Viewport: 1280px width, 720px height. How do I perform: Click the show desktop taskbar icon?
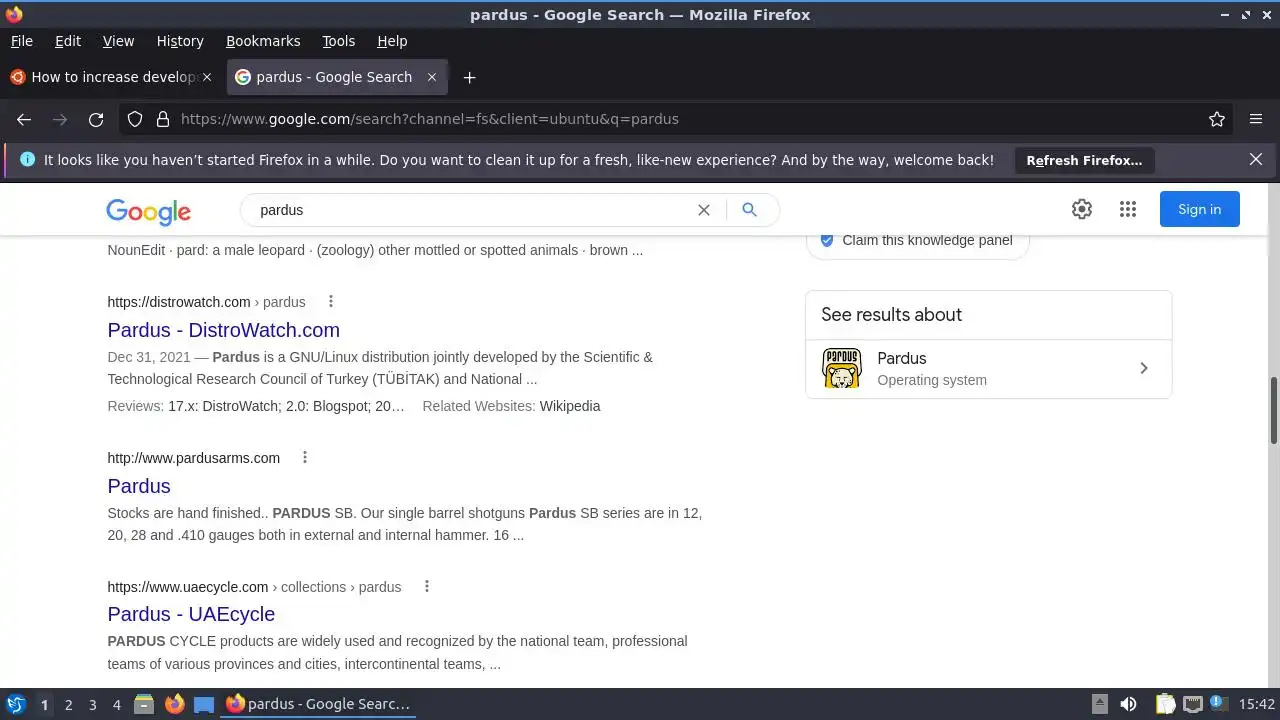coord(204,704)
